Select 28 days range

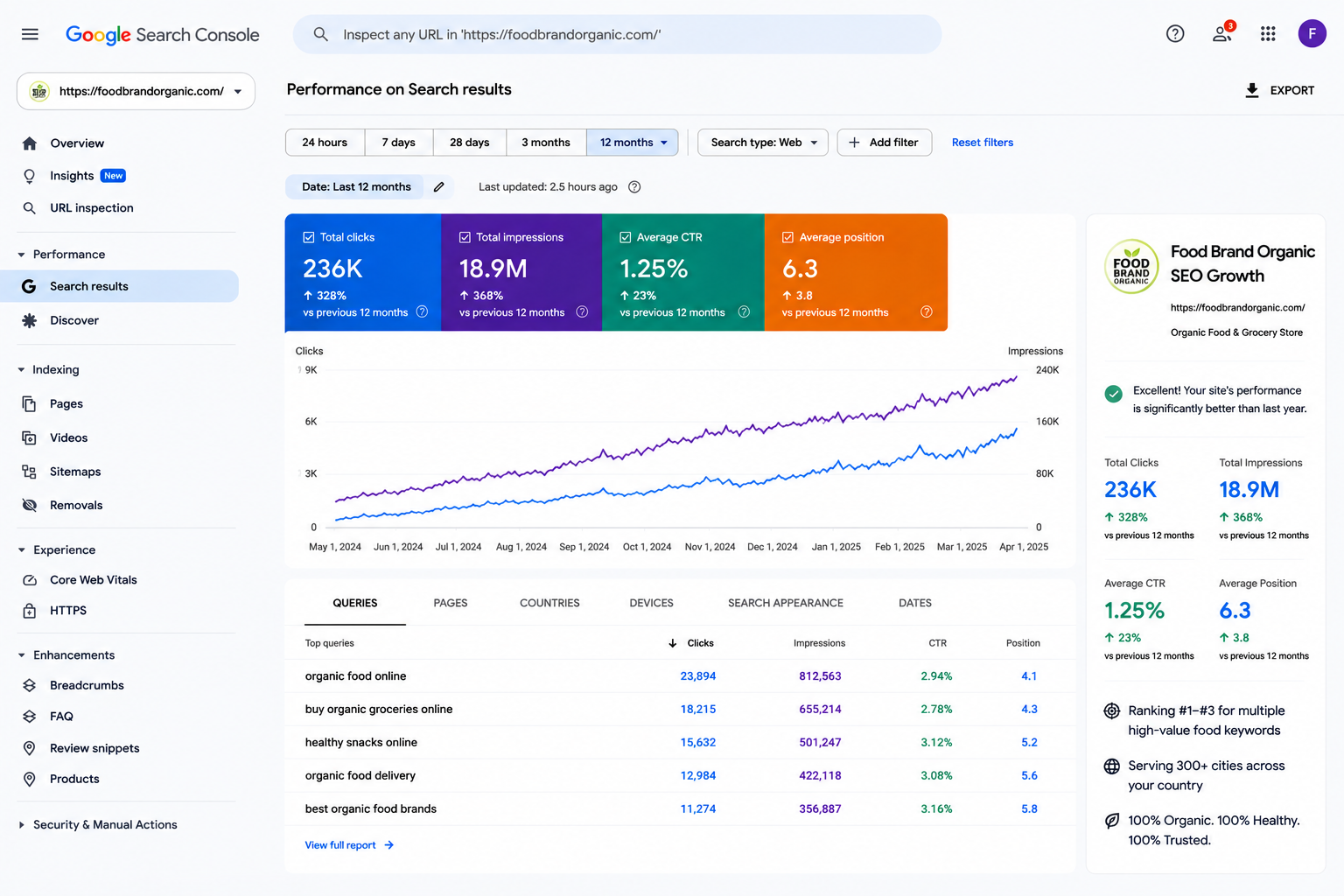click(470, 143)
